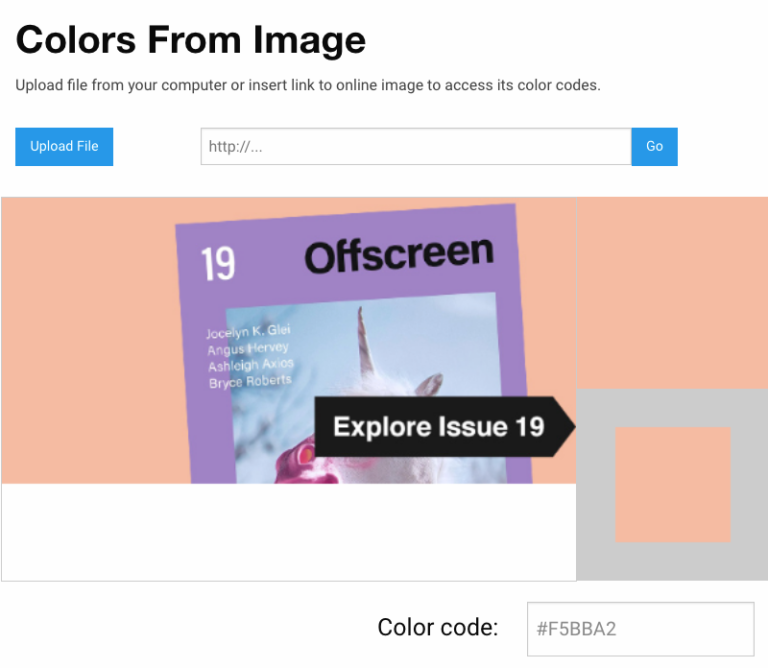Sample color from the Offscreen title text
The image size is (768, 668).
[398, 256]
